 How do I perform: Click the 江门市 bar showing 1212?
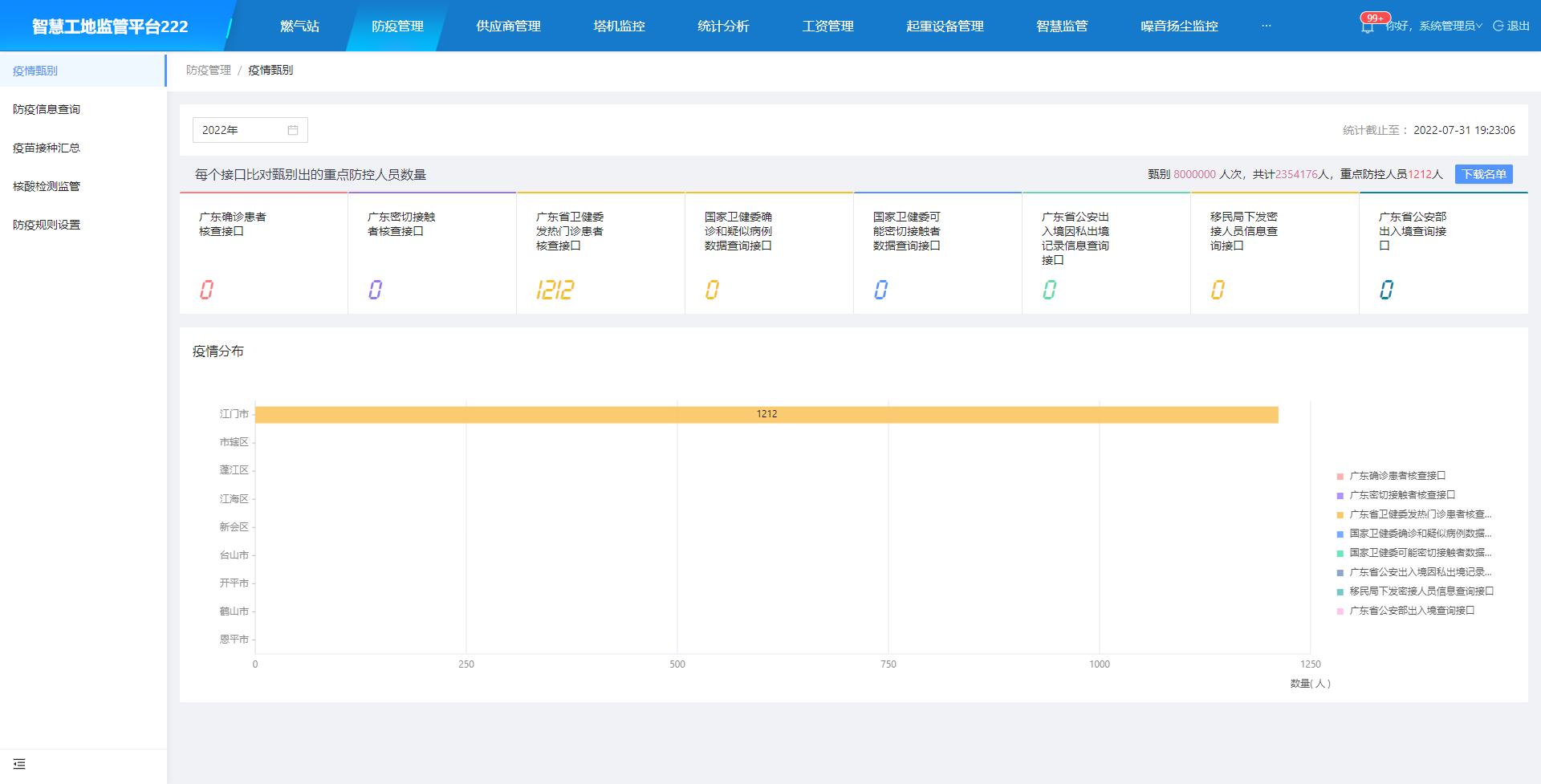pyautogui.click(x=766, y=414)
